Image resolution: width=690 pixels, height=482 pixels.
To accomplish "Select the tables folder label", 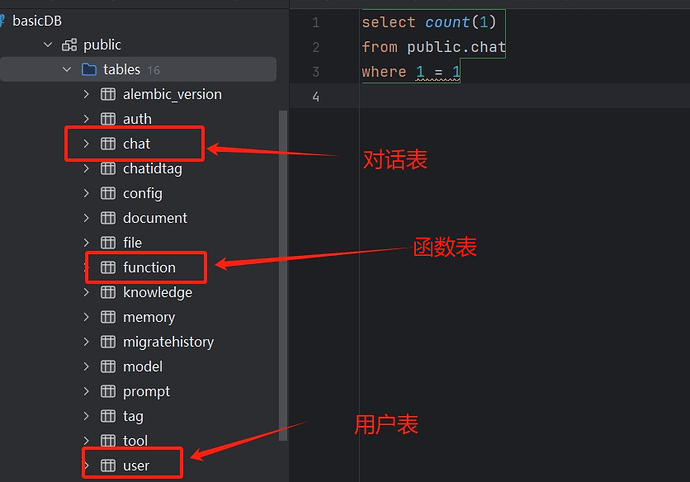I will [x=121, y=70].
